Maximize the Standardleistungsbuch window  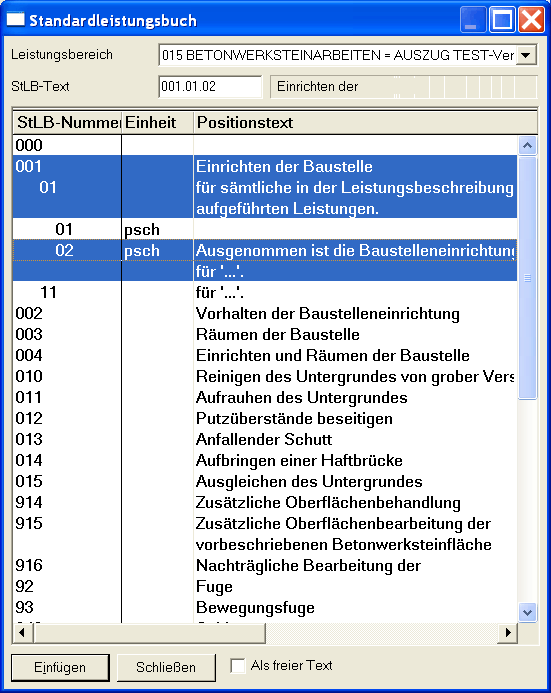[502, 20]
